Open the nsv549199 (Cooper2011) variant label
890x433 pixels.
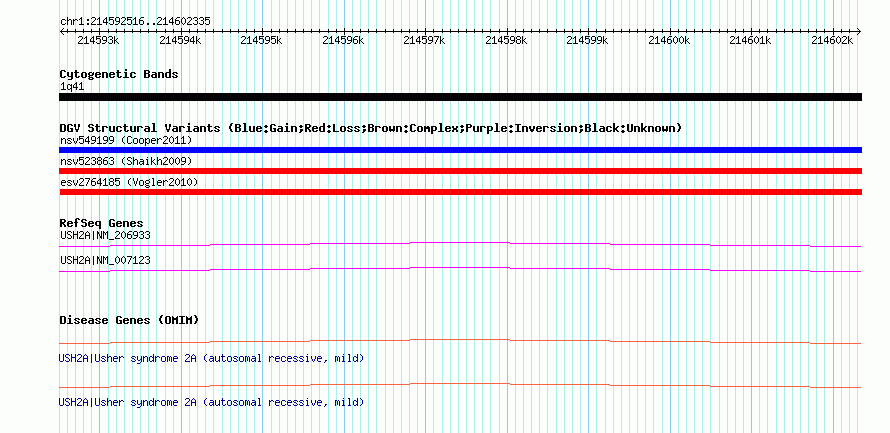126,140
